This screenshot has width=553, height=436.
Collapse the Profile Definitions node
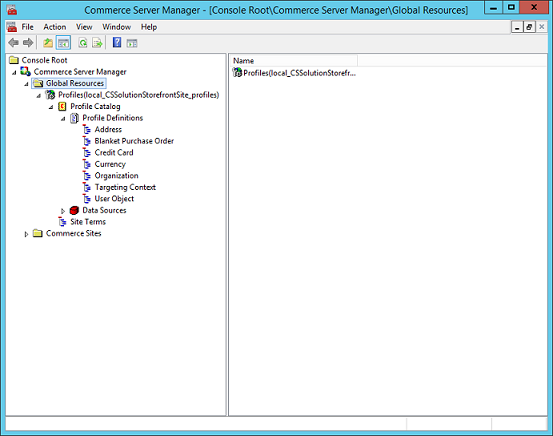coord(63,119)
